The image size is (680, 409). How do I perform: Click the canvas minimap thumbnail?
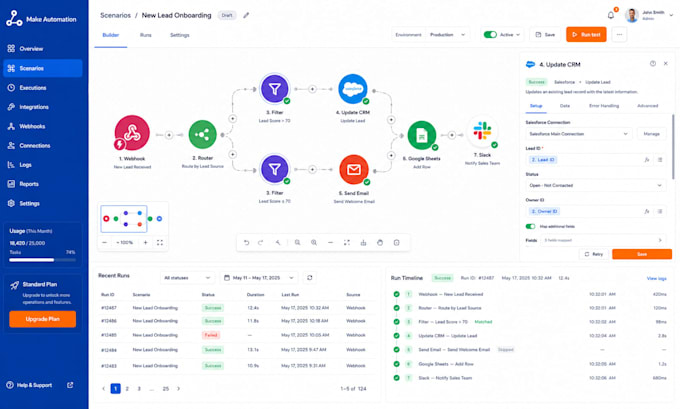tap(133, 219)
